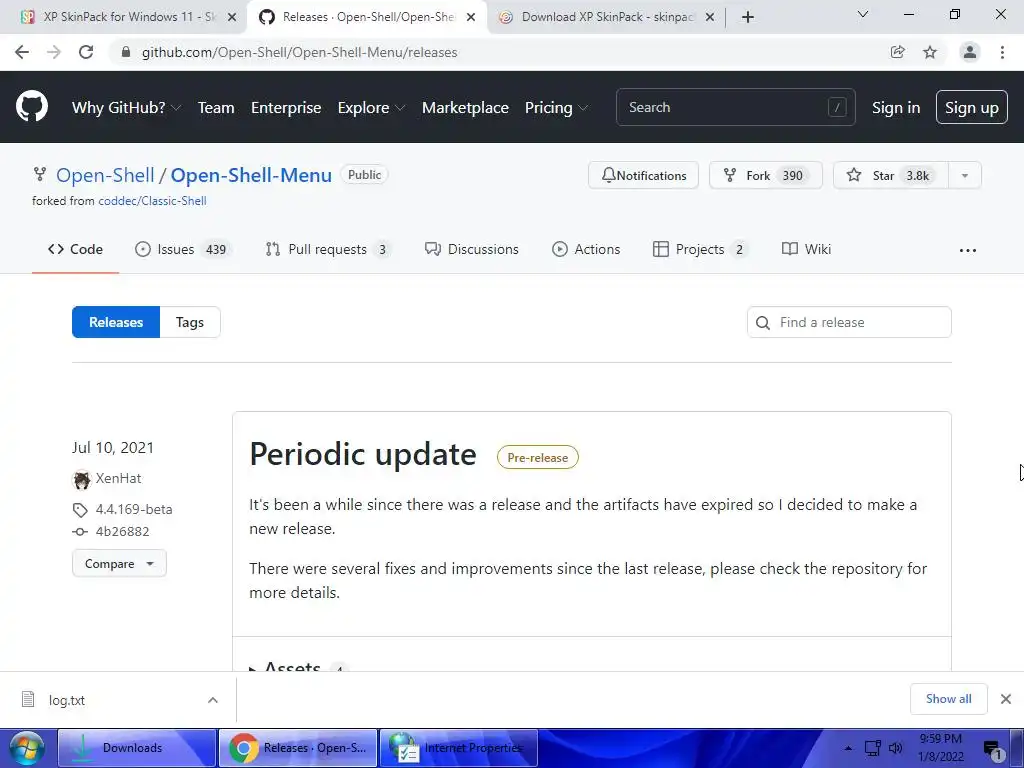Click commit 4b26882 link
The height and width of the screenshot is (768, 1024).
pos(122,532)
